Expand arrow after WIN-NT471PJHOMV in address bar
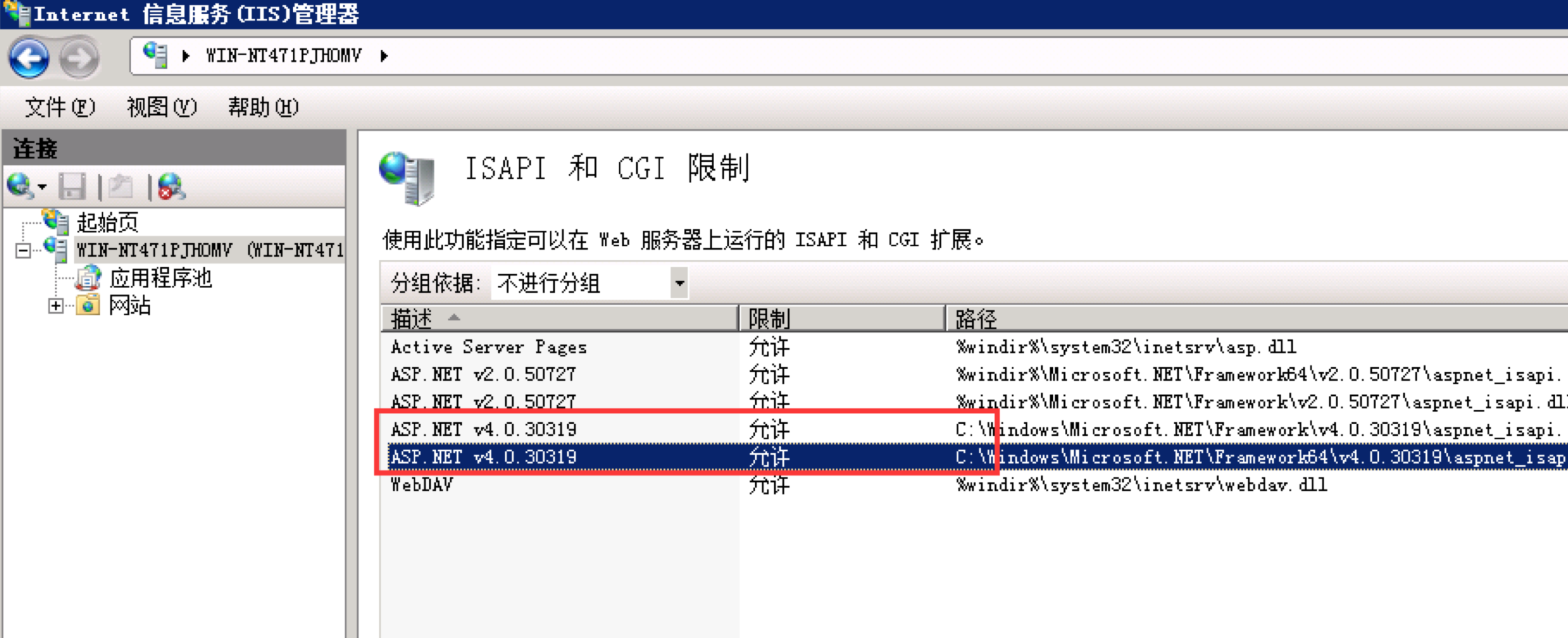Viewport: 1568px width, 638px height. coord(384,56)
